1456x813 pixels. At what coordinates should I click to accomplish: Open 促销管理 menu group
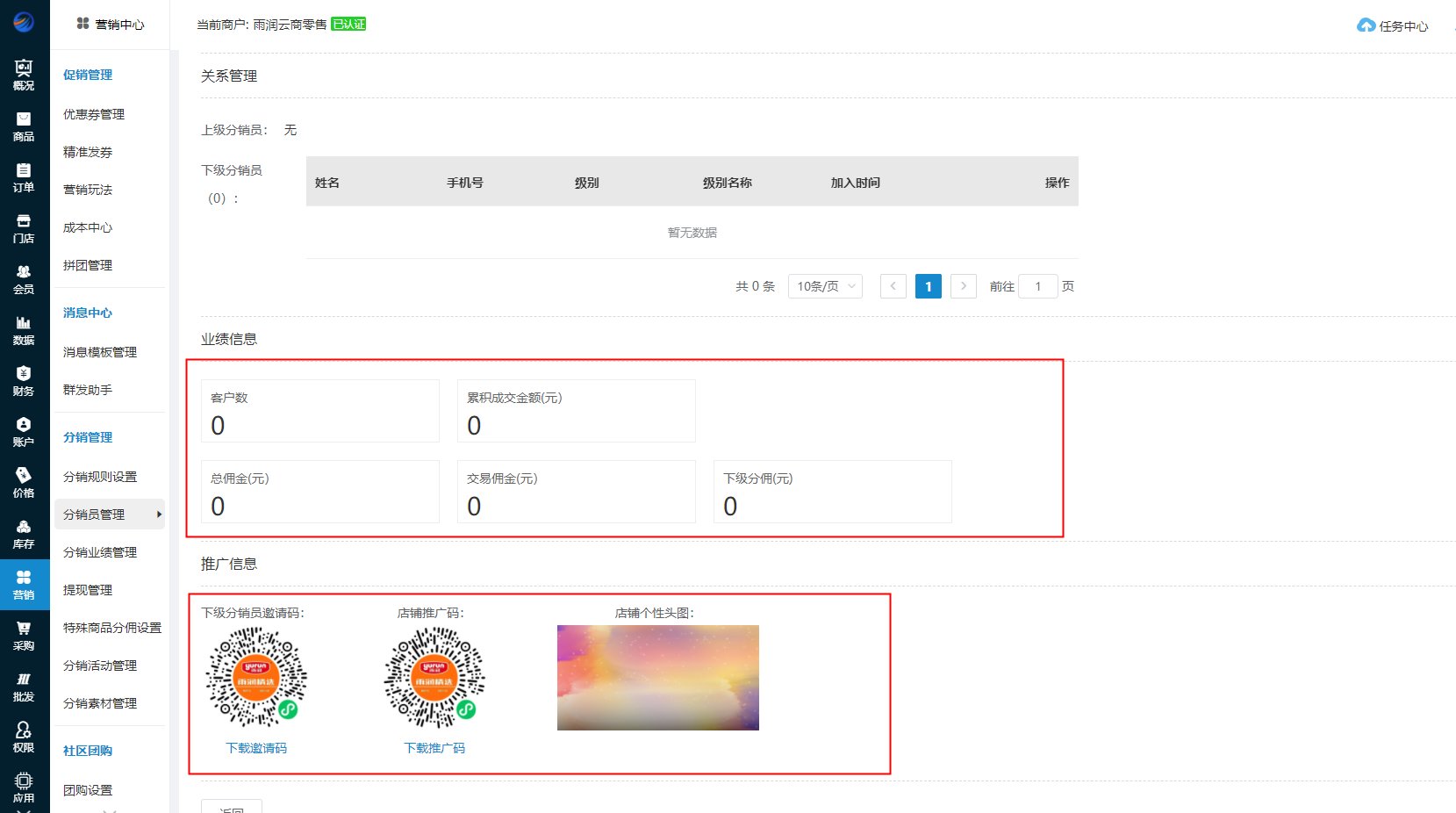click(x=88, y=75)
